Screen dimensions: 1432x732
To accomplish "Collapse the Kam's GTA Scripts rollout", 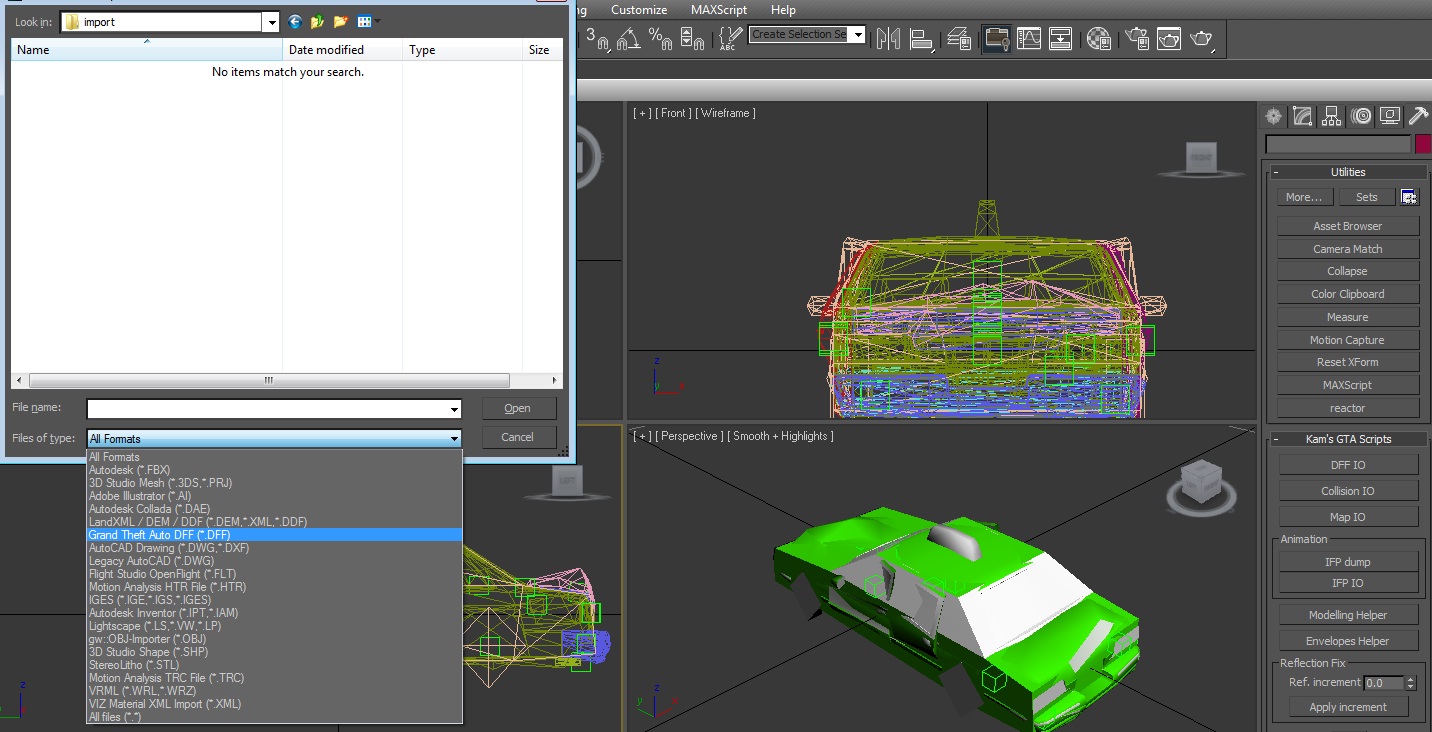I will pos(1347,439).
